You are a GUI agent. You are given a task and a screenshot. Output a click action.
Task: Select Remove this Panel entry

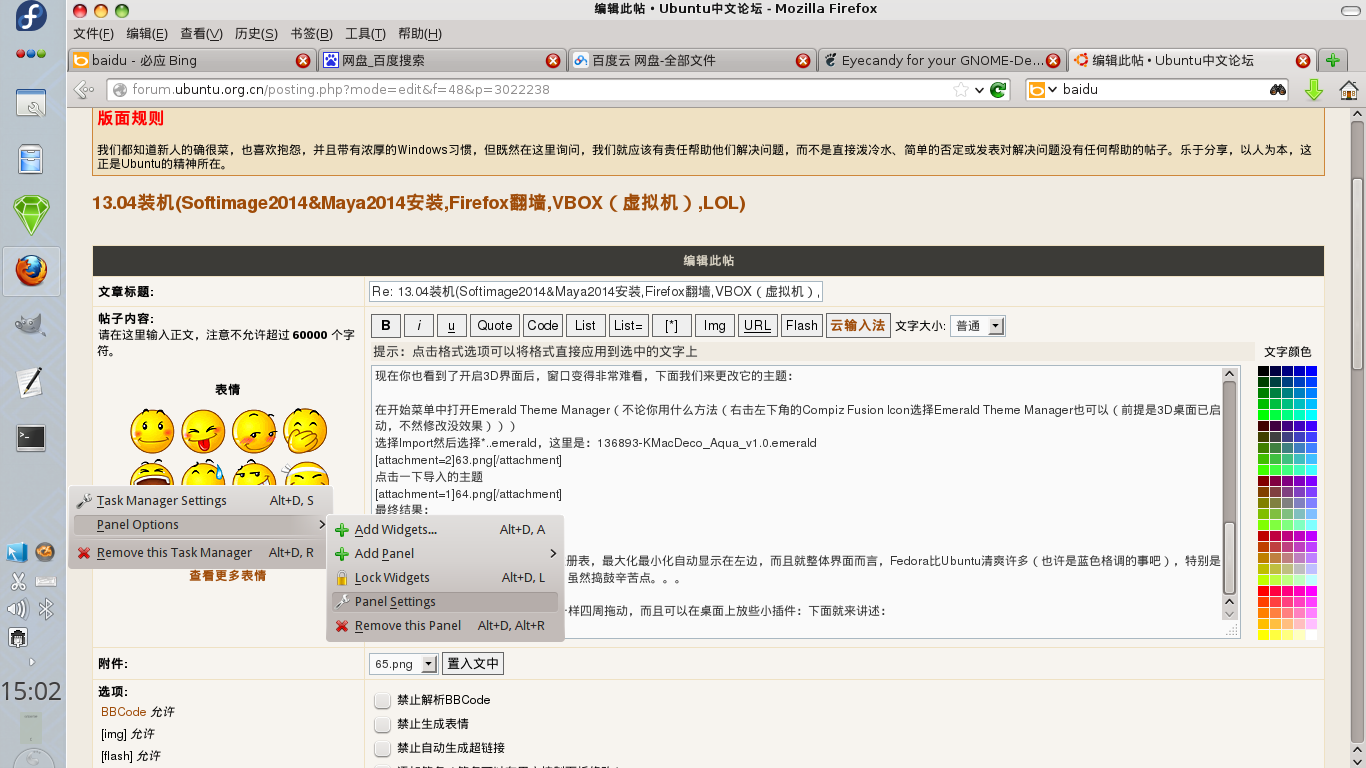click(x=445, y=625)
